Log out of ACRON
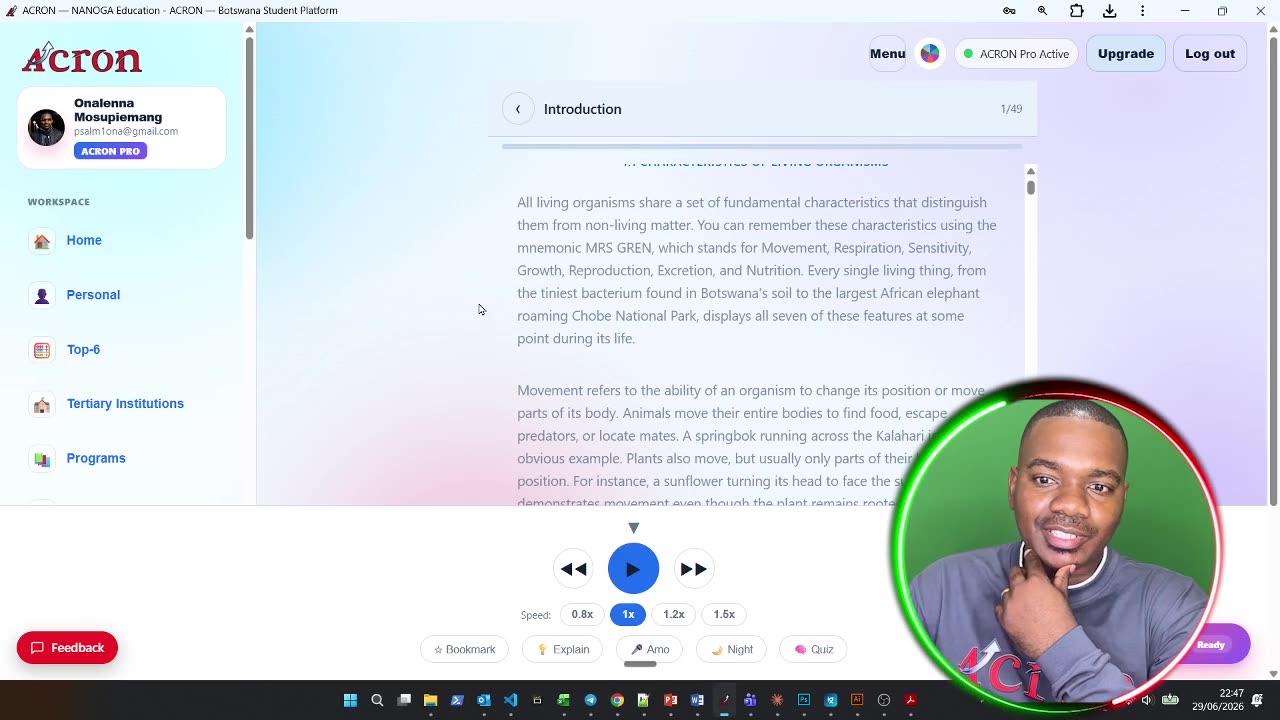This screenshot has height=720, width=1280. 1210,54
